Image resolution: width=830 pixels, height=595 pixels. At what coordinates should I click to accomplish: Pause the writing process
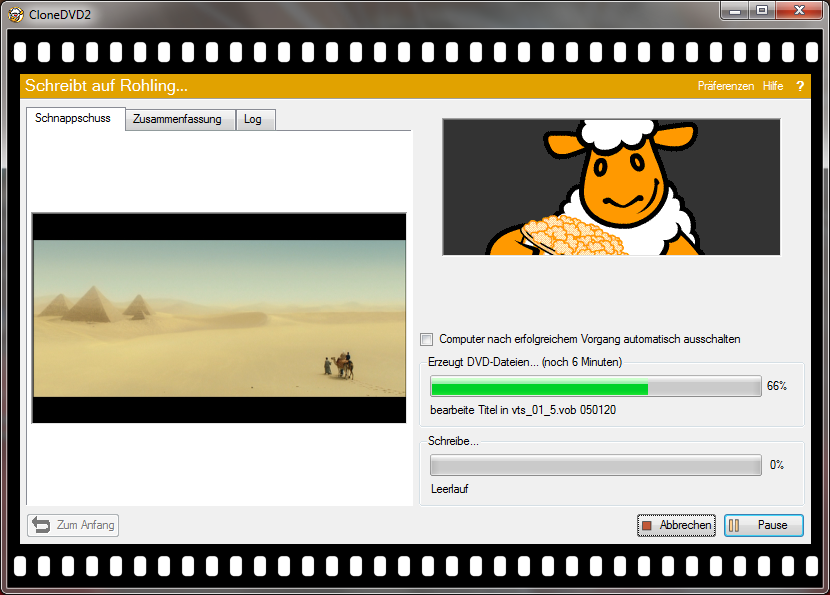(x=764, y=525)
